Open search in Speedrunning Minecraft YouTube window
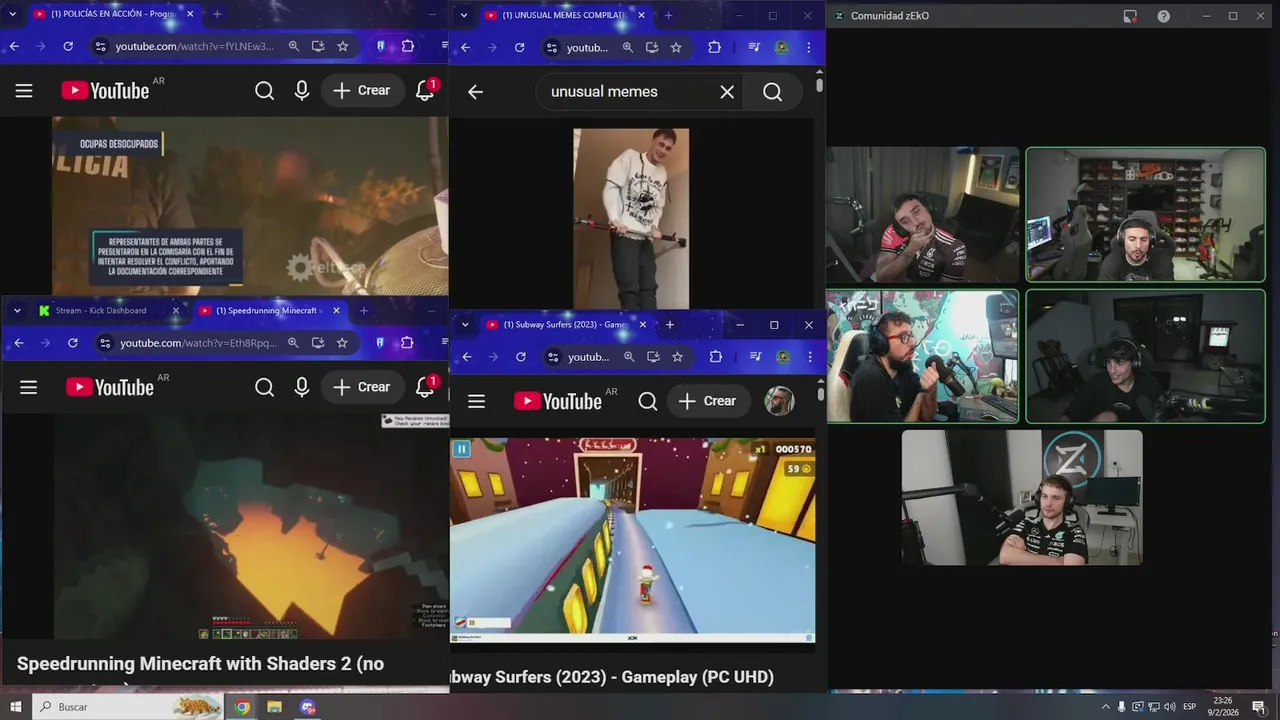Viewport: 1280px width, 720px height. pyautogui.click(x=264, y=387)
